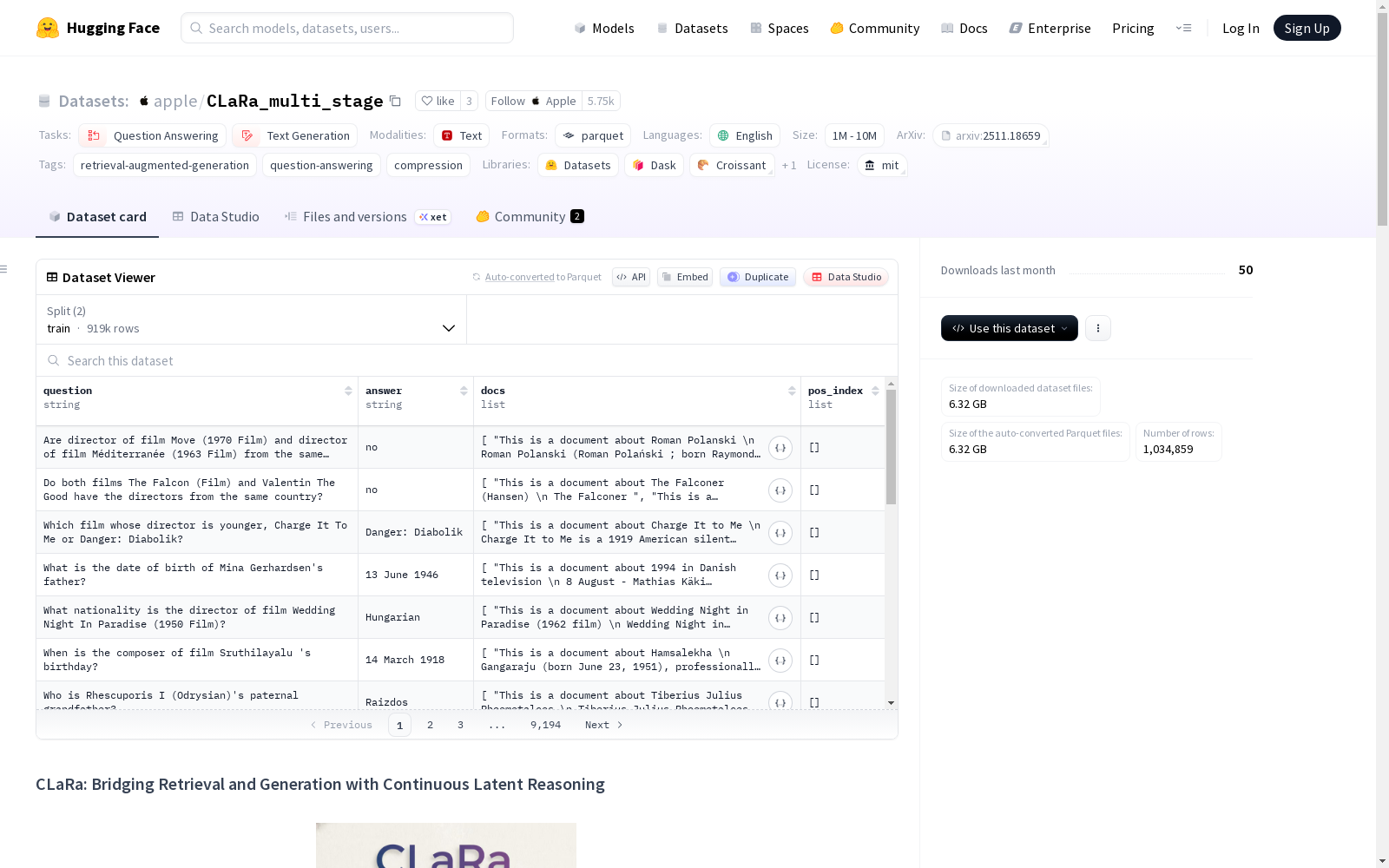Click the 1M - 10M size tag
This screenshot has height=868, width=1389.
[x=854, y=135]
